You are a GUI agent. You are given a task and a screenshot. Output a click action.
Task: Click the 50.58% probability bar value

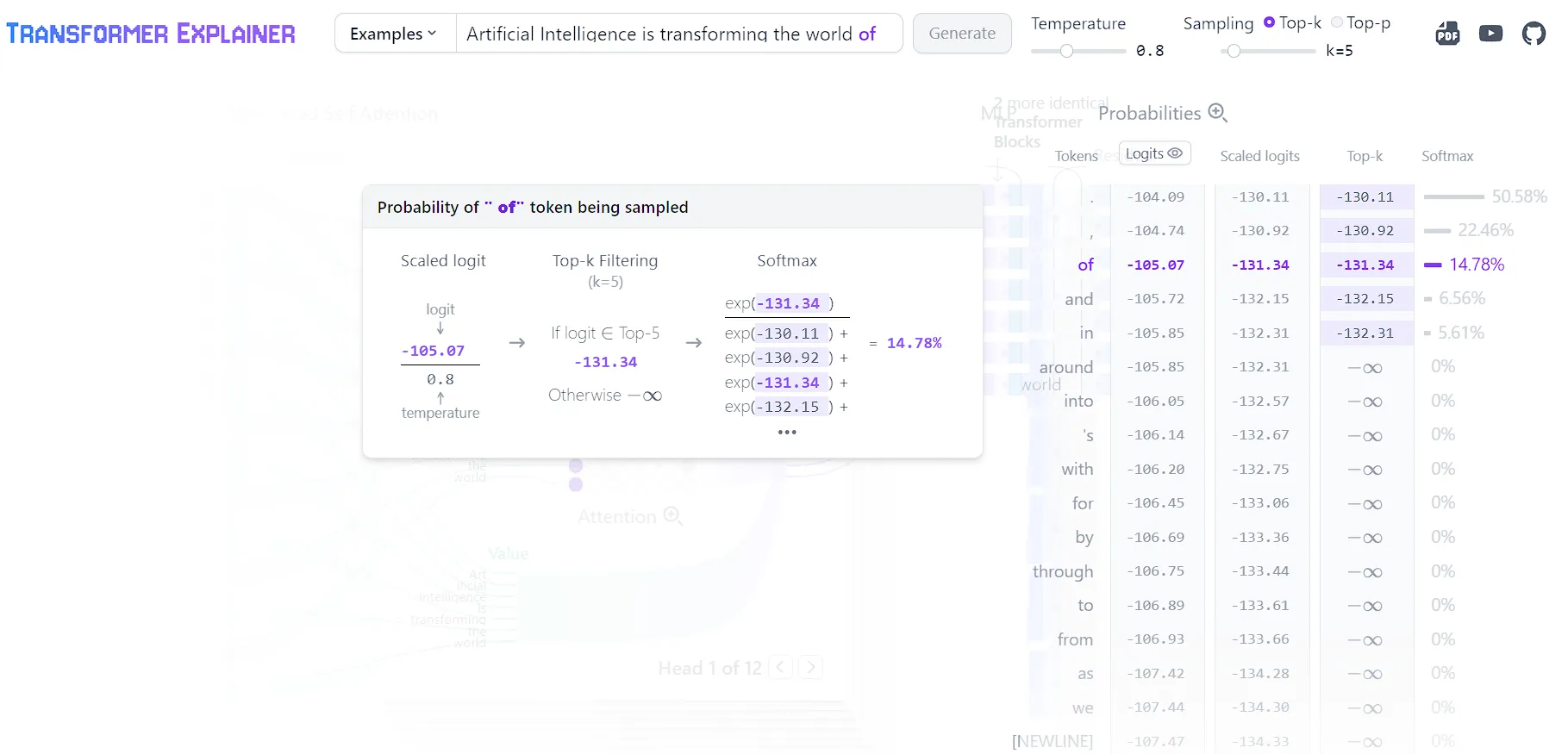point(1519,196)
